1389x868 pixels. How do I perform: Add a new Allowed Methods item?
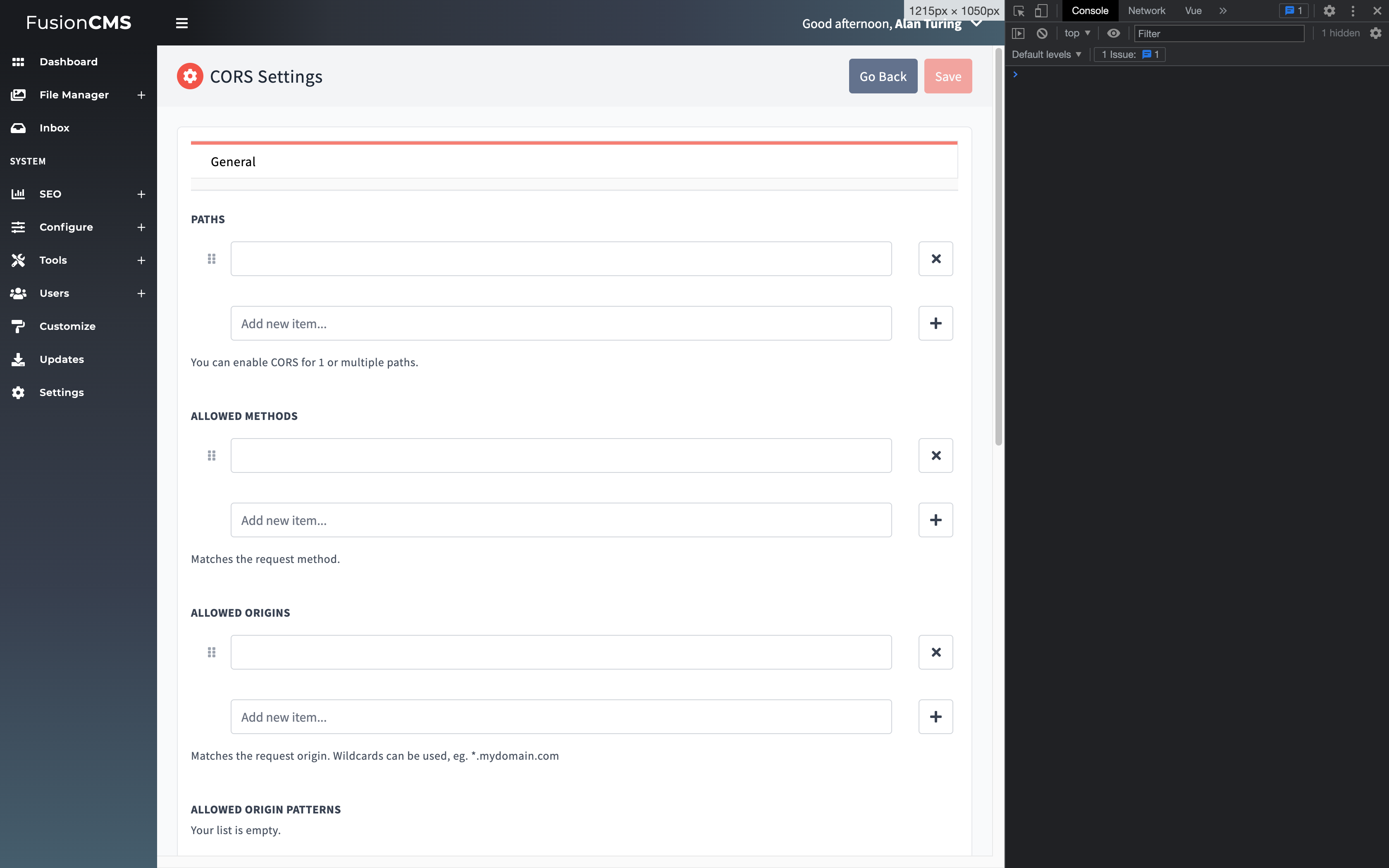[x=936, y=520]
